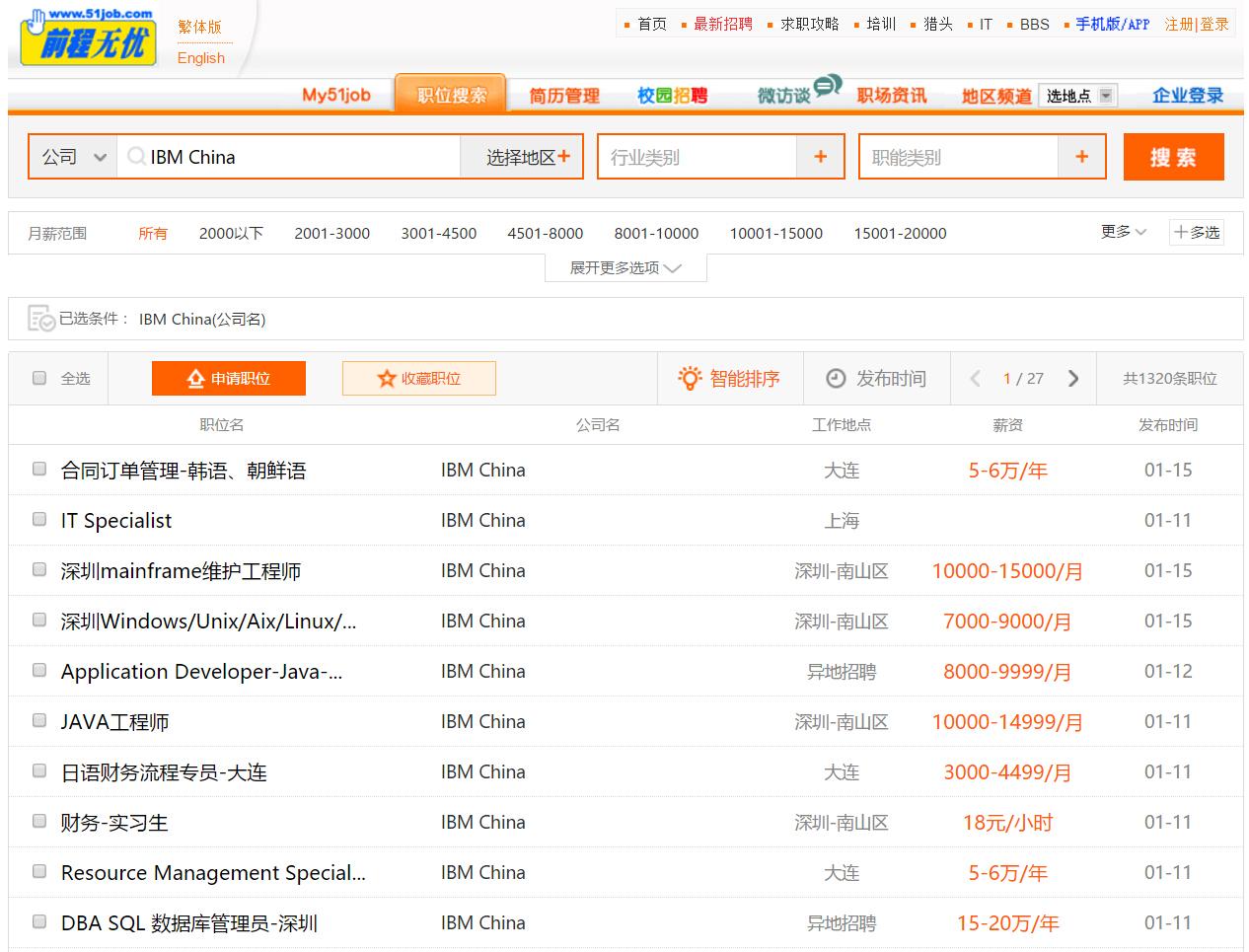The height and width of the screenshot is (952, 1249).
Task: Click the orange 搜索 button
Action: (x=1173, y=157)
